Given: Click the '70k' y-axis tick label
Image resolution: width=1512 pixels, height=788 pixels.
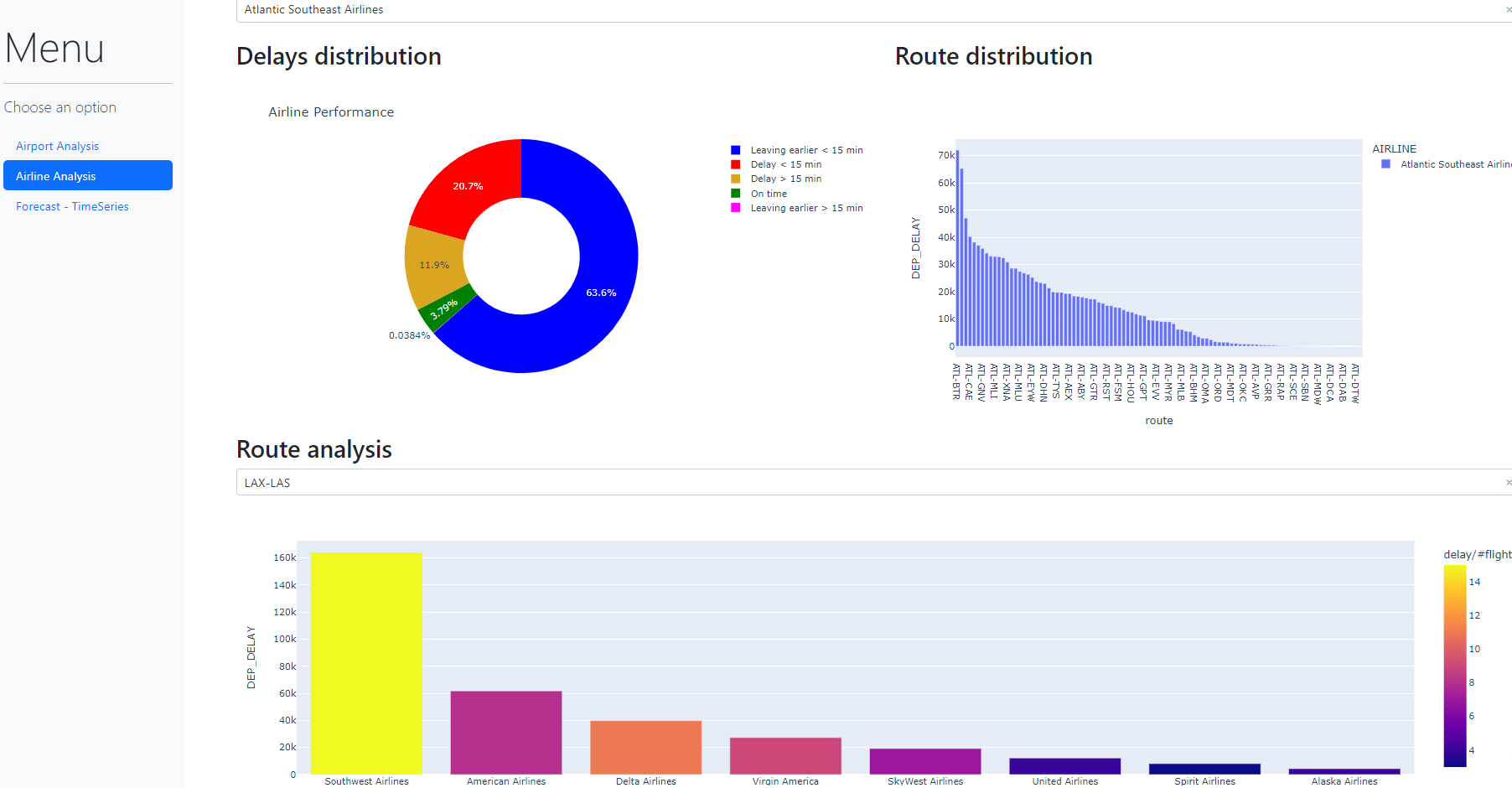Looking at the screenshot, I should pyautogui.click(x=946, y=155).
